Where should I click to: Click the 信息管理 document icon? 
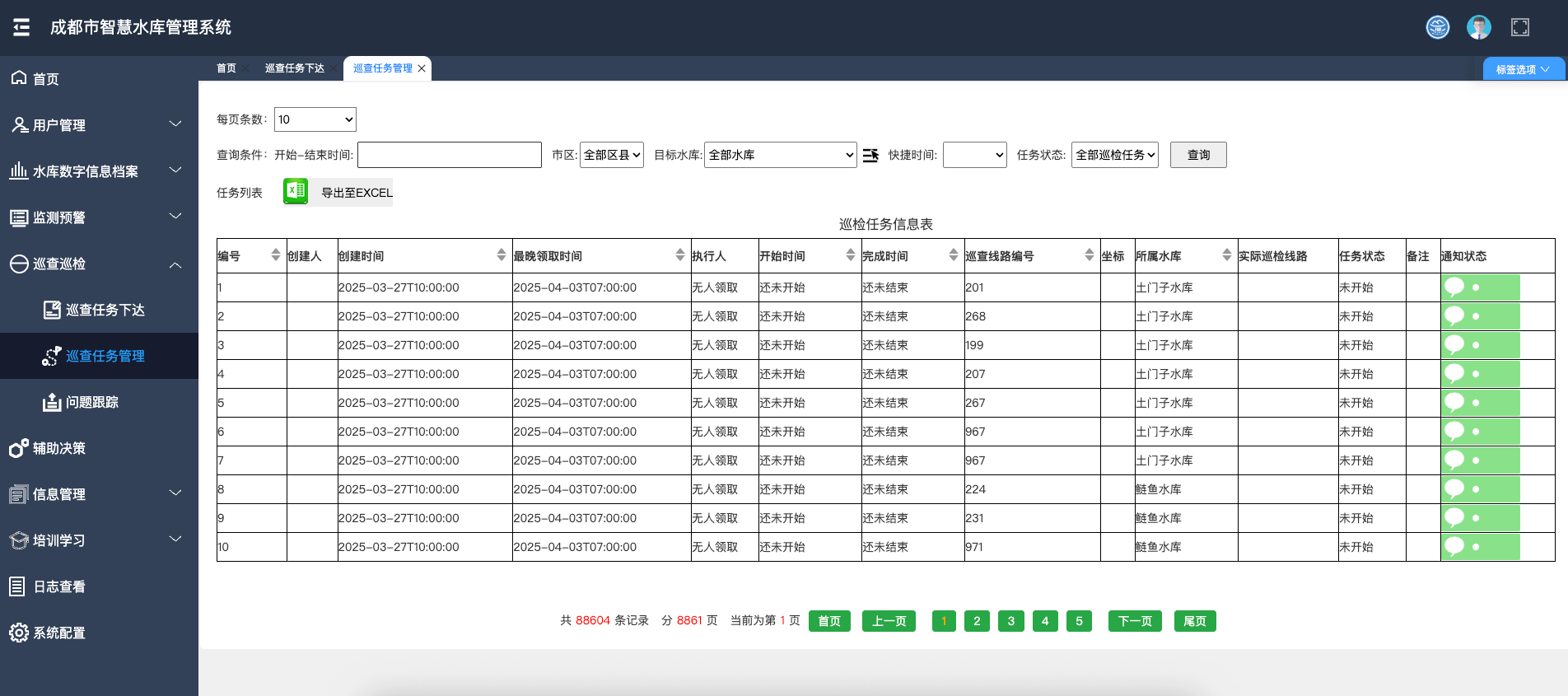coord(19,494)
